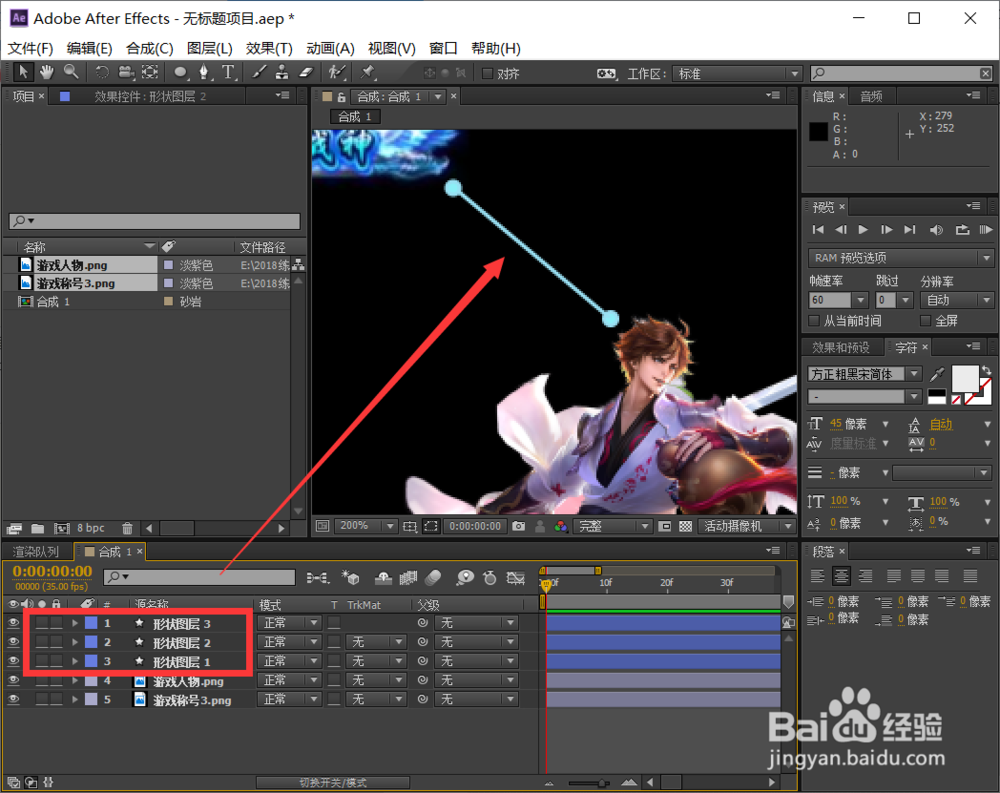The image size is (1000, 793).
Task: Open the 工作区 标准 workspace dropdown
Action: point(737,73)
